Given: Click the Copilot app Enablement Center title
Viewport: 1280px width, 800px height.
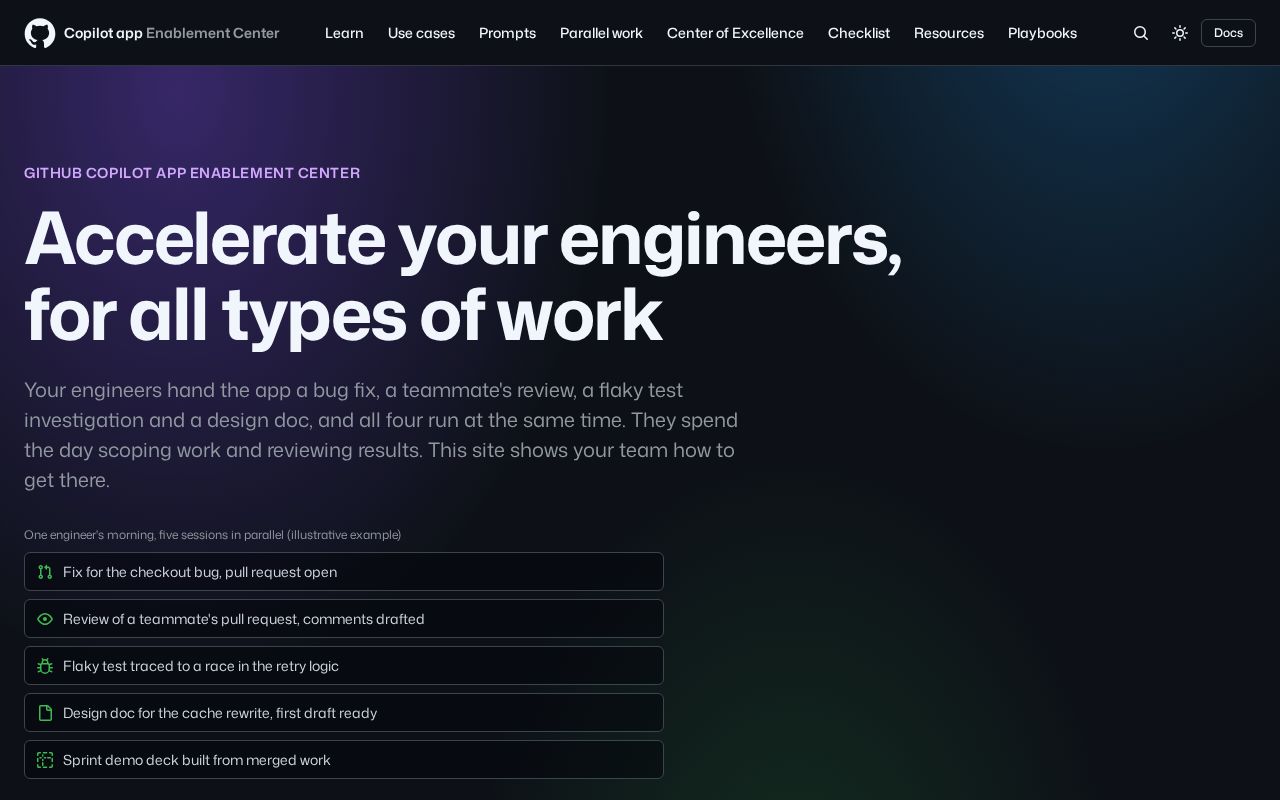Looking at the screenshot, I should tap(171, 33).
